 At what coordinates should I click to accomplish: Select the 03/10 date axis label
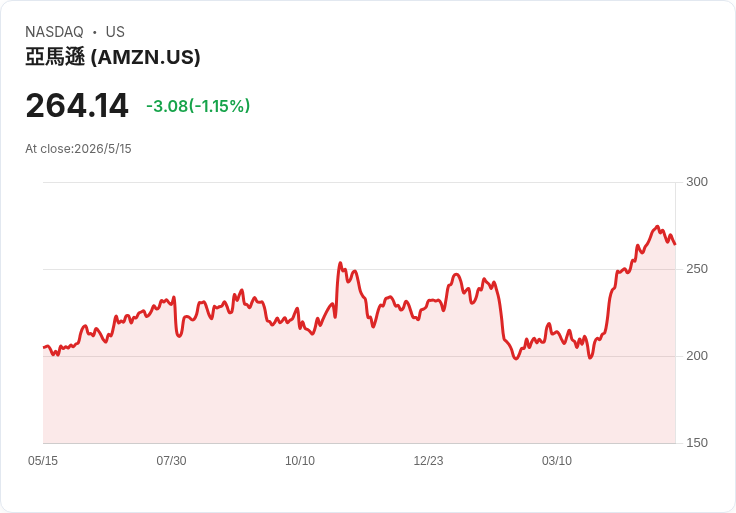pos(557,461)
